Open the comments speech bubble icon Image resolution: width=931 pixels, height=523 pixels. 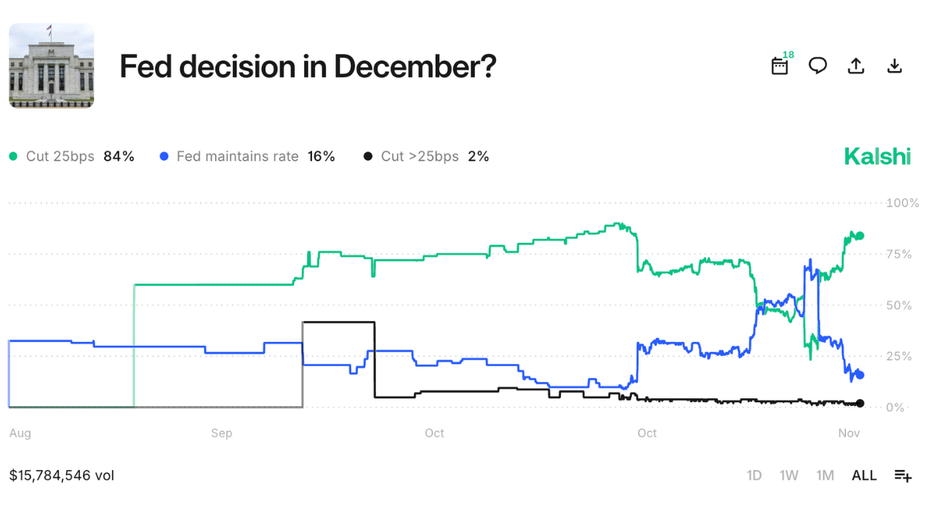(x=818, y=66)
